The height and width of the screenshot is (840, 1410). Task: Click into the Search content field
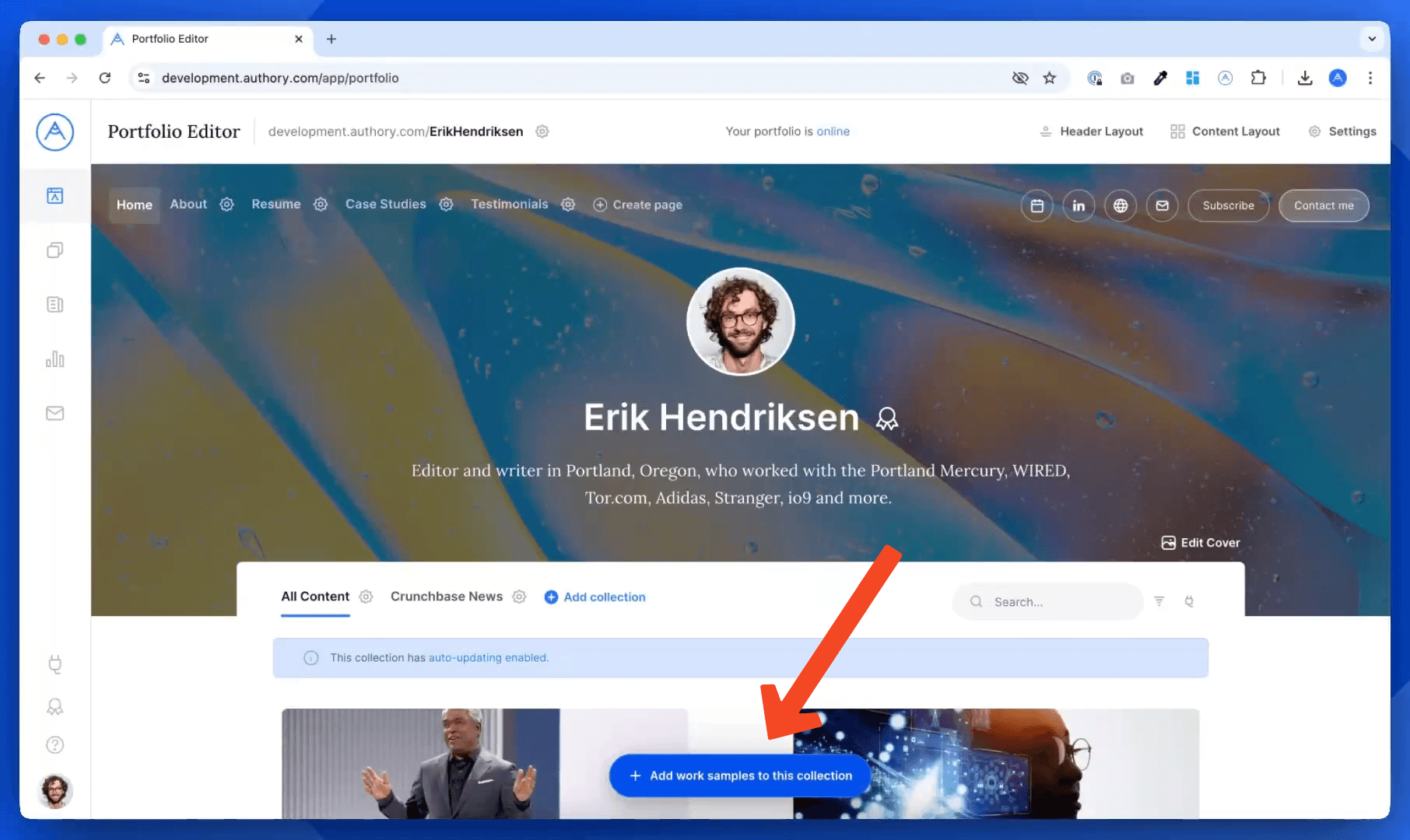coord(1047,601)
